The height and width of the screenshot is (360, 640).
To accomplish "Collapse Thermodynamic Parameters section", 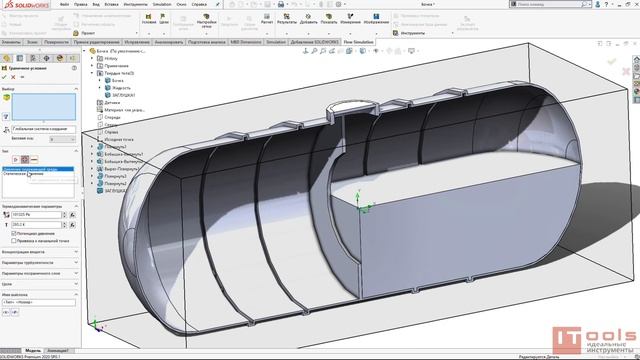I will 76,207.
